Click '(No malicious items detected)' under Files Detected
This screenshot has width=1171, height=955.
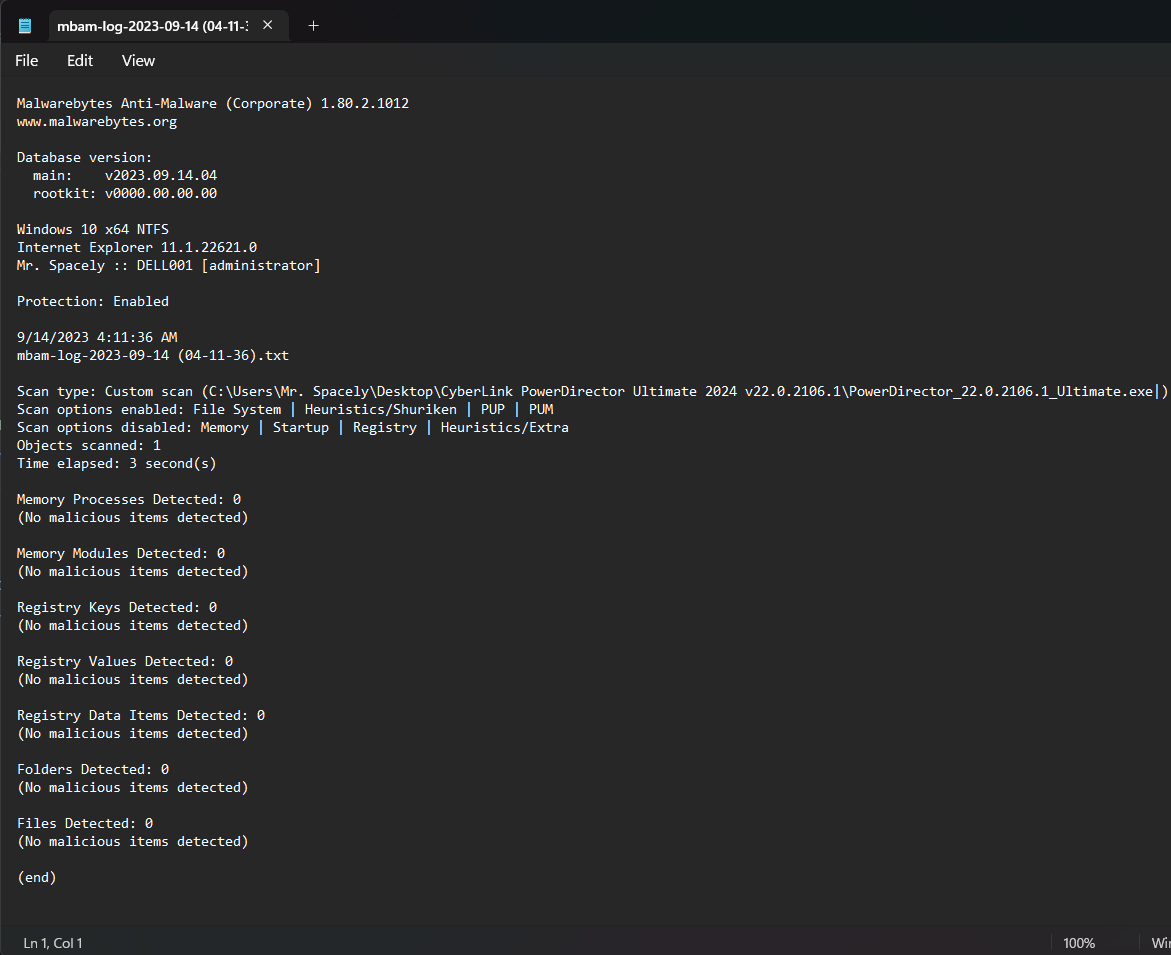(132, 842)
